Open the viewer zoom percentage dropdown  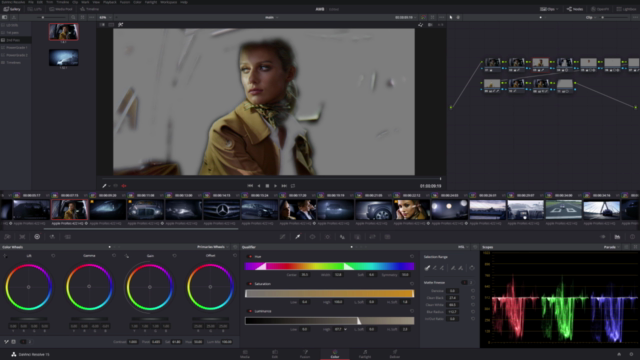[x=105, y=18]
